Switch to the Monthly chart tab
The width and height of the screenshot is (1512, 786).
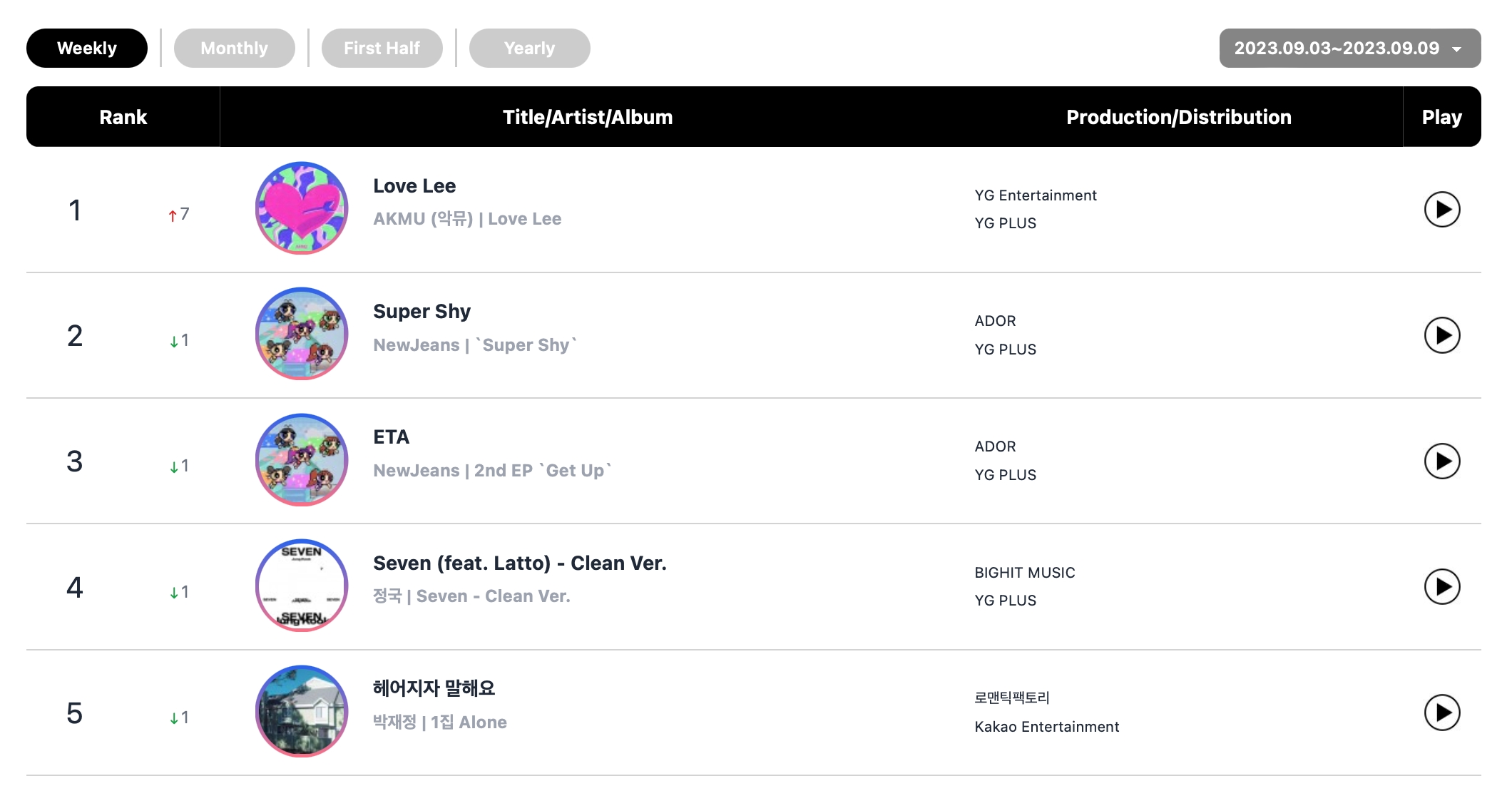(234, 49)
